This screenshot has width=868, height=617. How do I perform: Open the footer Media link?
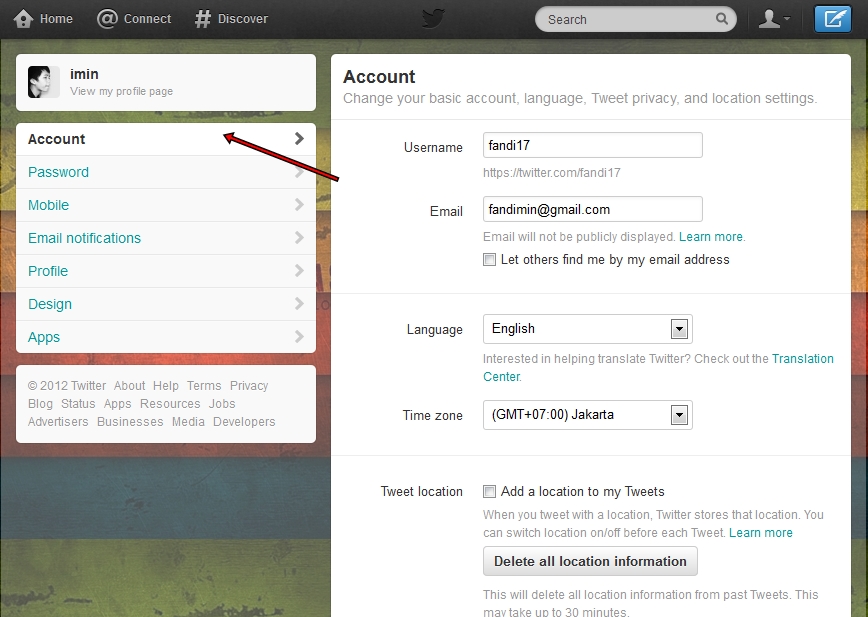(188, 422)
